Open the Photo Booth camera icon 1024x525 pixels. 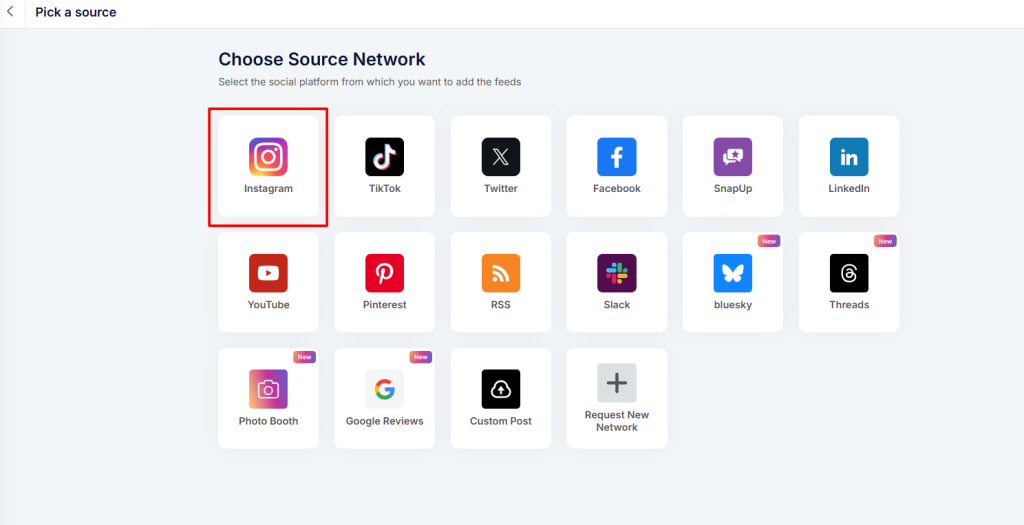(x=268, y=389)
